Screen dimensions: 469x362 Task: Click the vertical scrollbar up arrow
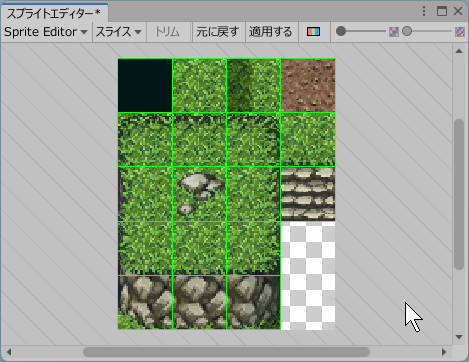coord(459,51)
